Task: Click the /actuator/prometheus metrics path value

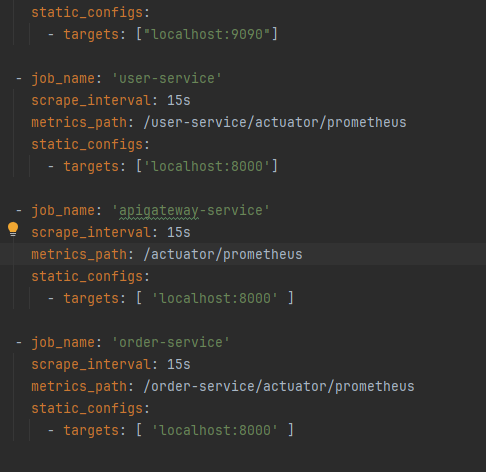Action: [223, 255]
